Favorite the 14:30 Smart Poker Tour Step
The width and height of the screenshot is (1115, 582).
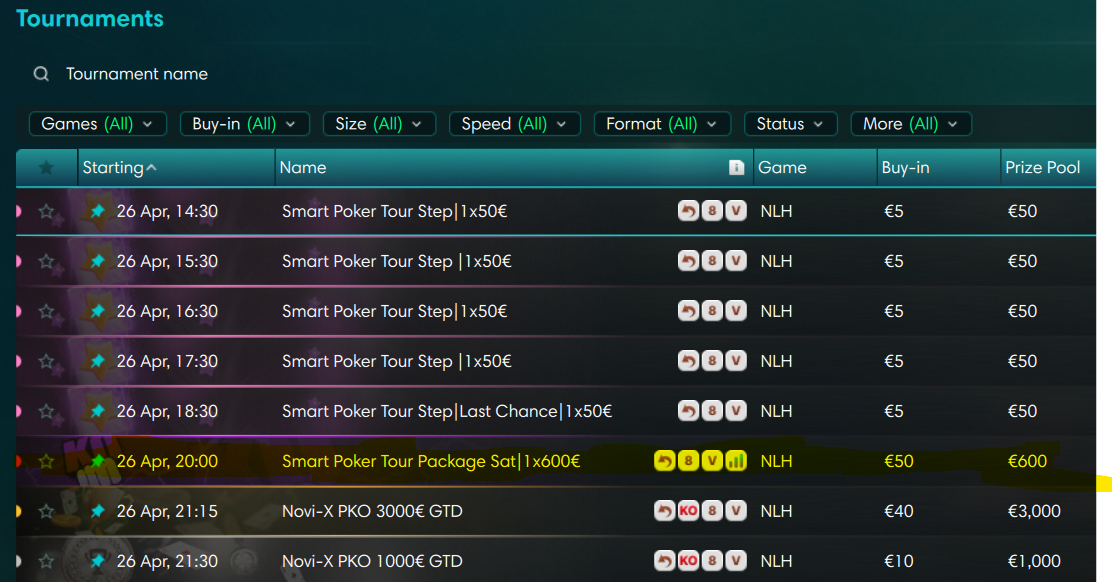pyautogui.click(x=46, y=211)
